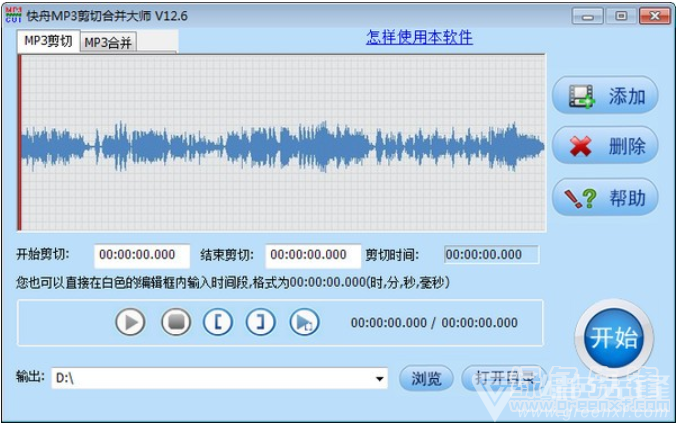
Task: Play the selected segment preview
Action: pyautogui.click(x=304, y=322)
